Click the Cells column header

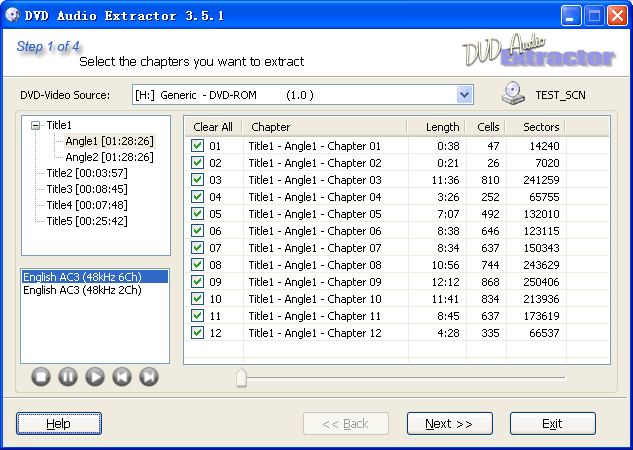tap(486, 127)
